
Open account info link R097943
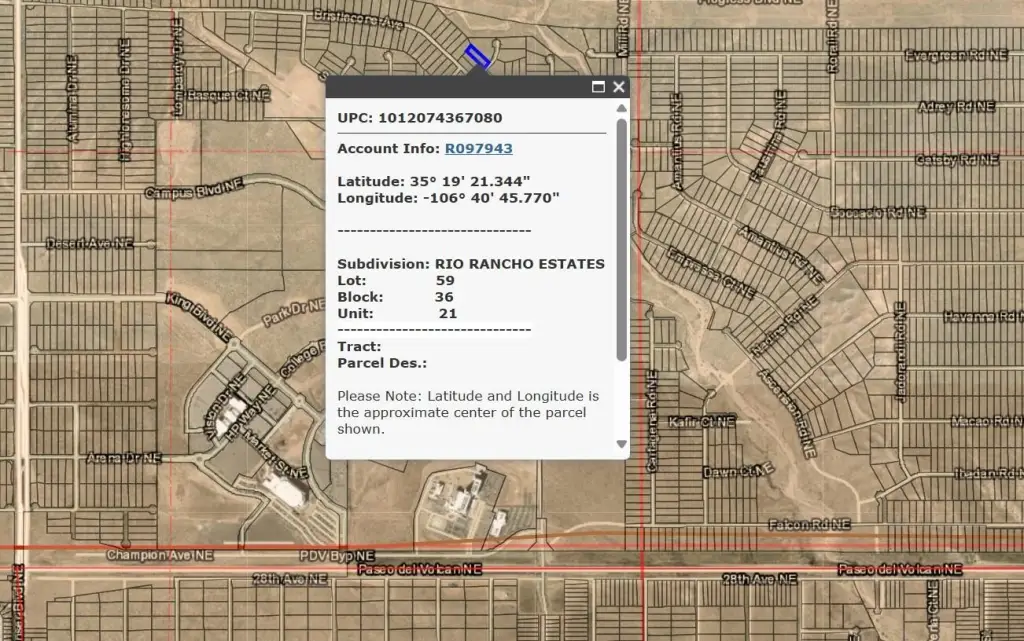[x=478, y=149]
